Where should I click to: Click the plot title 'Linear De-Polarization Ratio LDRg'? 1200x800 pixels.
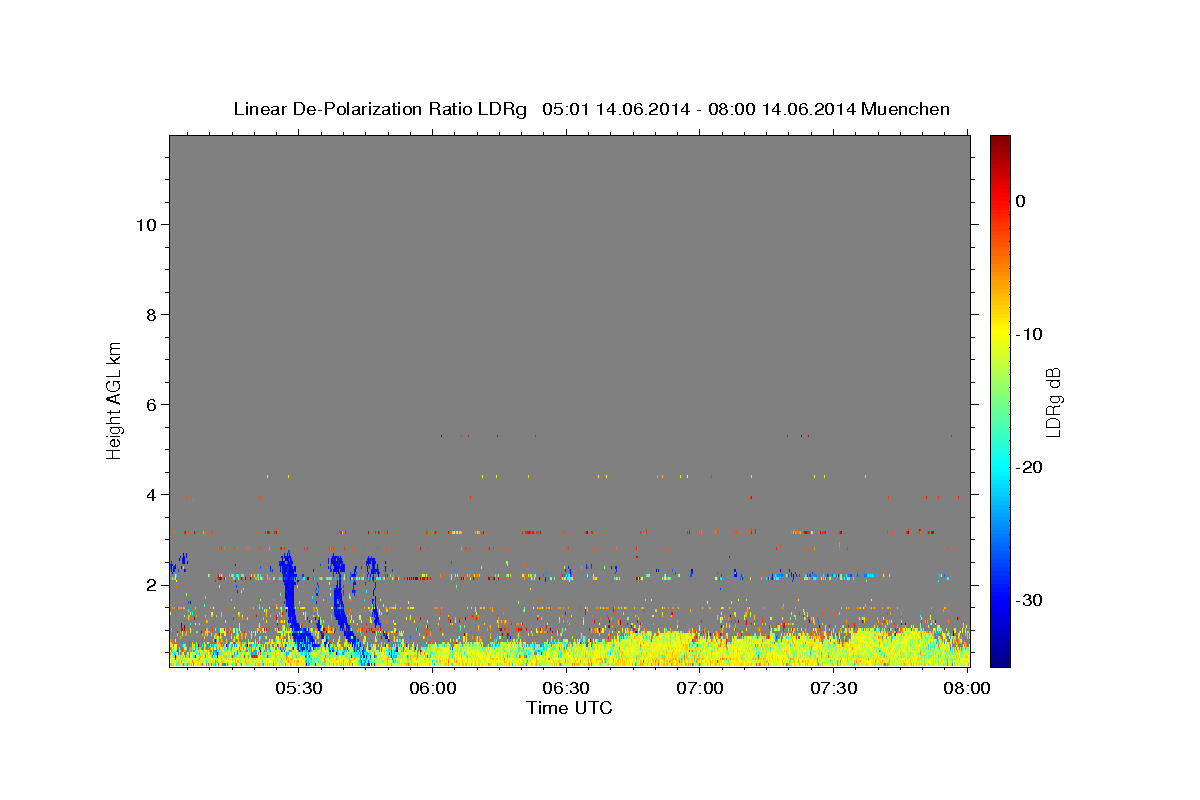[x=380, y=109]
